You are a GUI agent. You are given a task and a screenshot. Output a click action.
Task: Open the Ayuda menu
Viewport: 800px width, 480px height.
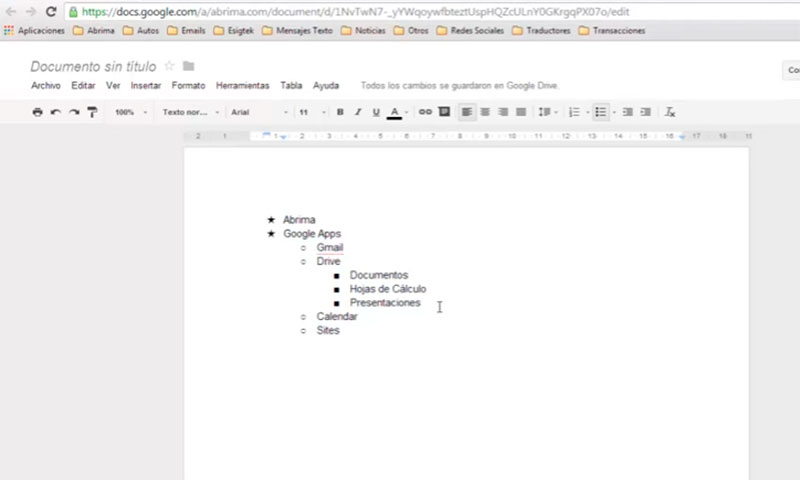pyautogui.click(x=326, y=85)
